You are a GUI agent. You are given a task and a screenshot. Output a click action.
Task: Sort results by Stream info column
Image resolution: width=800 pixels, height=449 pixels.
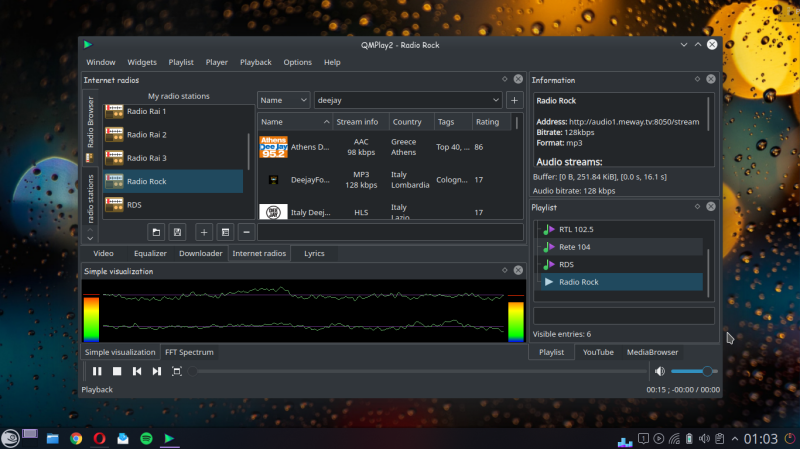[x=360, y=122]
